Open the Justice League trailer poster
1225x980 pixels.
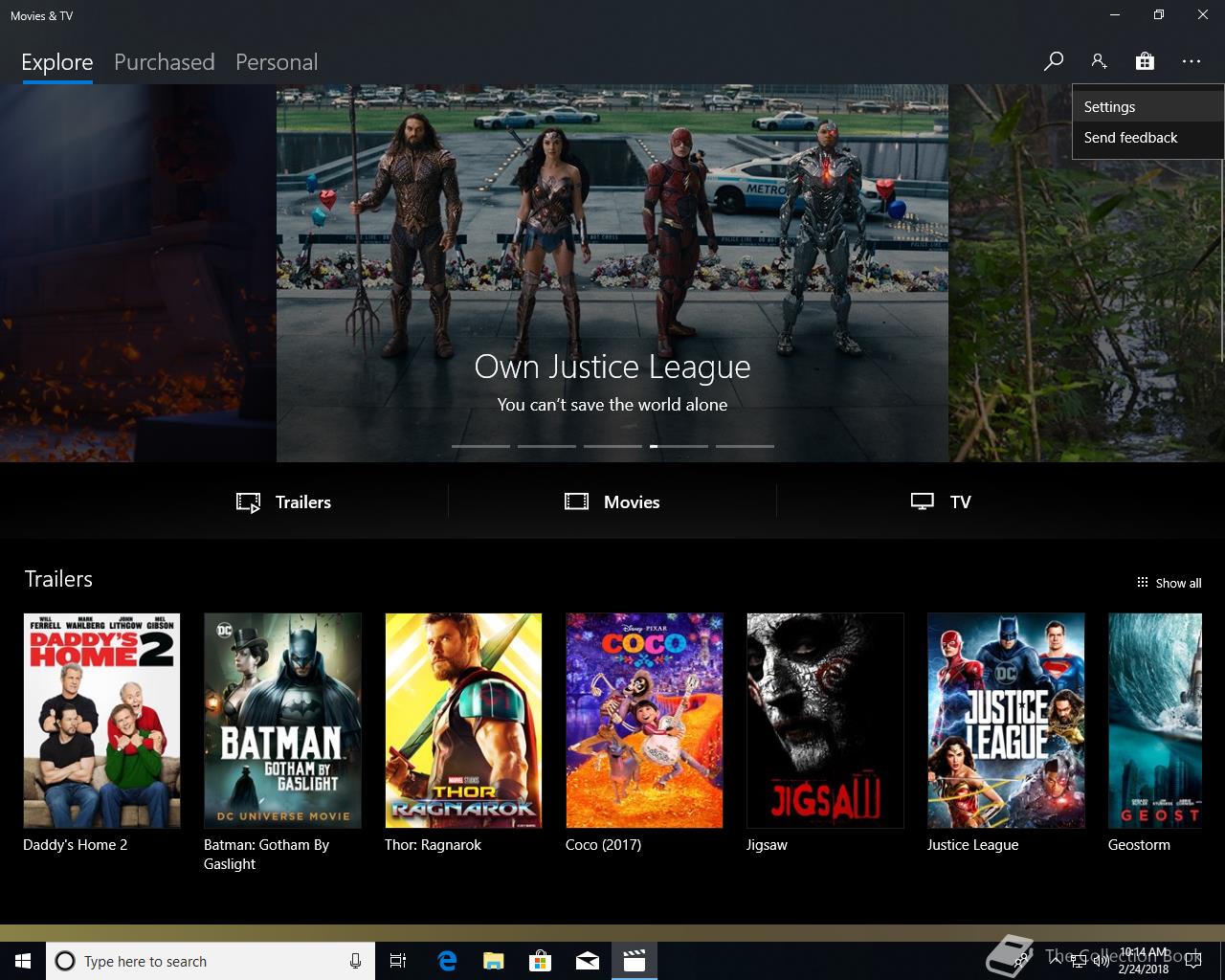[x=1006, y=721]
